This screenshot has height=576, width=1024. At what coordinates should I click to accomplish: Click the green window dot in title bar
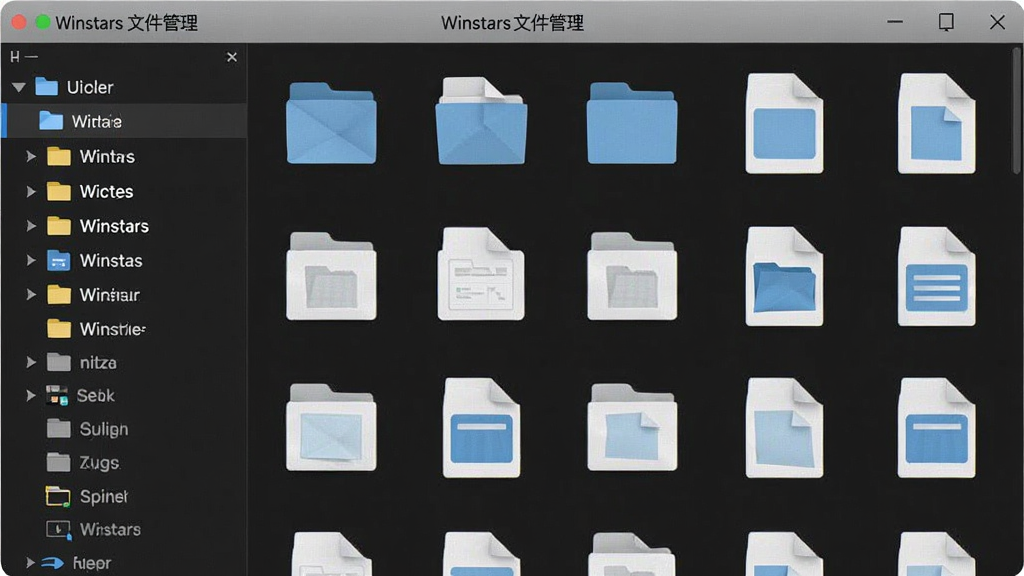(x=42, y=22)
